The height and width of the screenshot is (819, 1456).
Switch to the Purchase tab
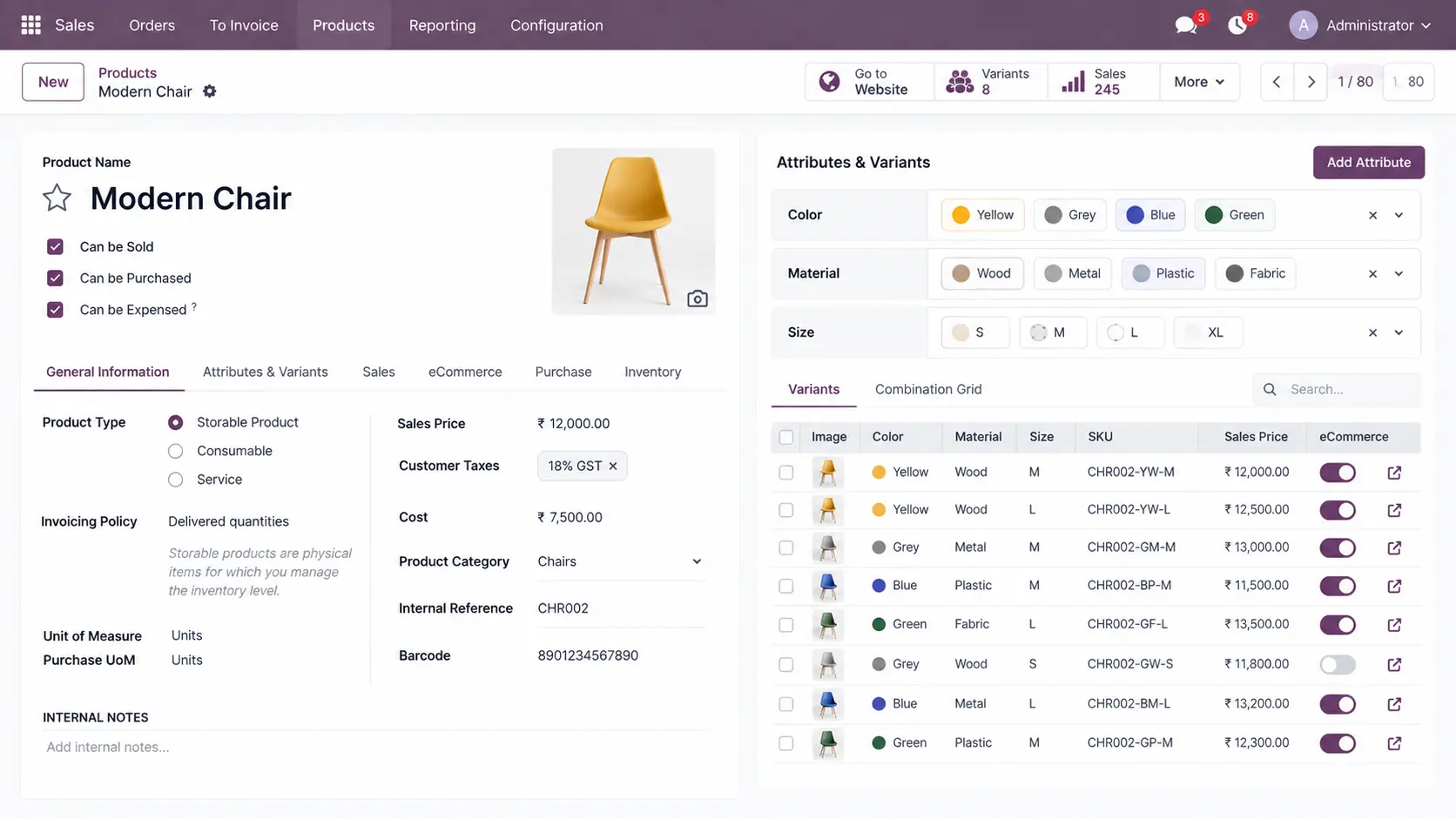[563, 372]
